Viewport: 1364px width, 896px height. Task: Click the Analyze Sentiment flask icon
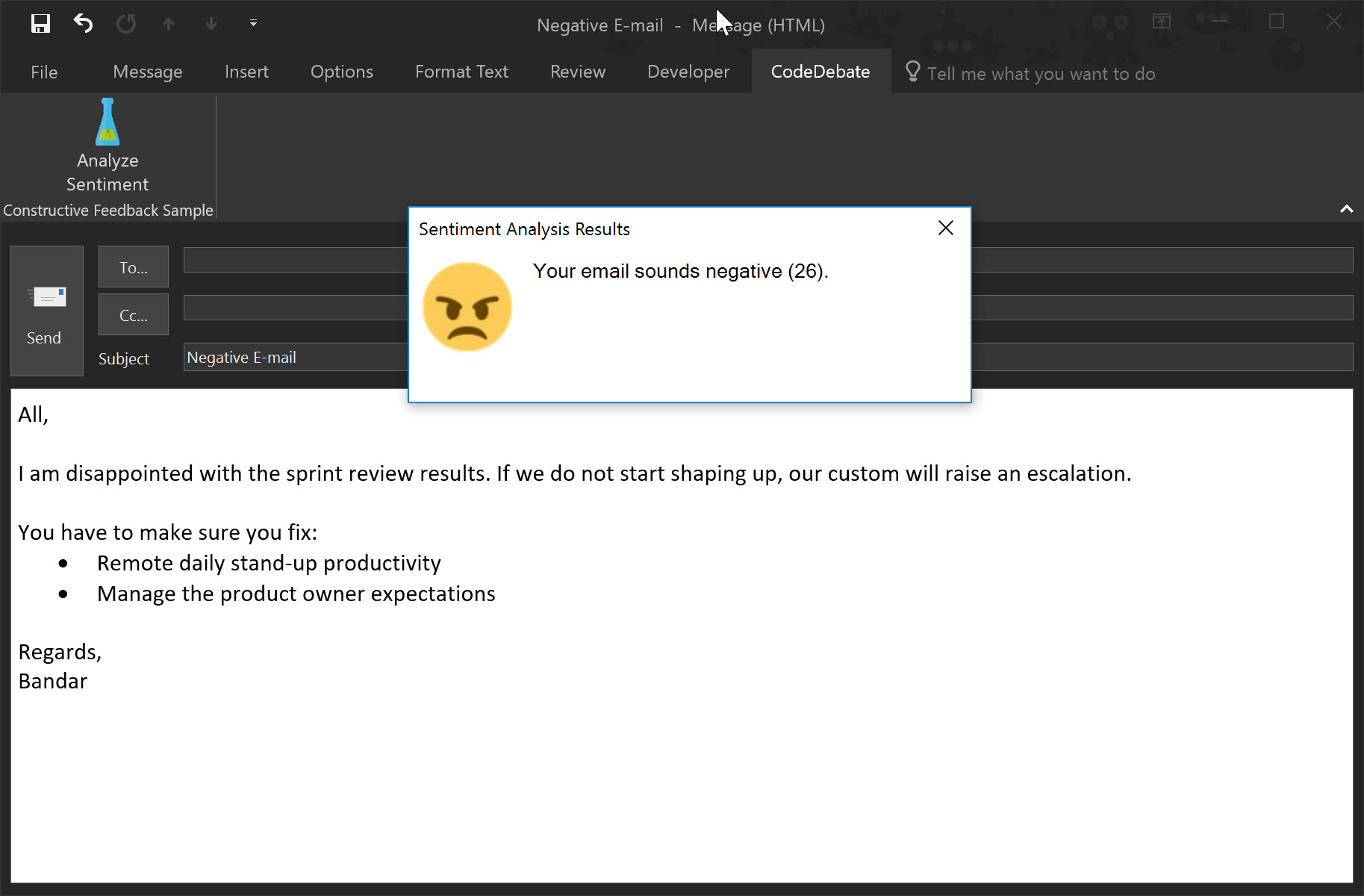tap(108, 123)
